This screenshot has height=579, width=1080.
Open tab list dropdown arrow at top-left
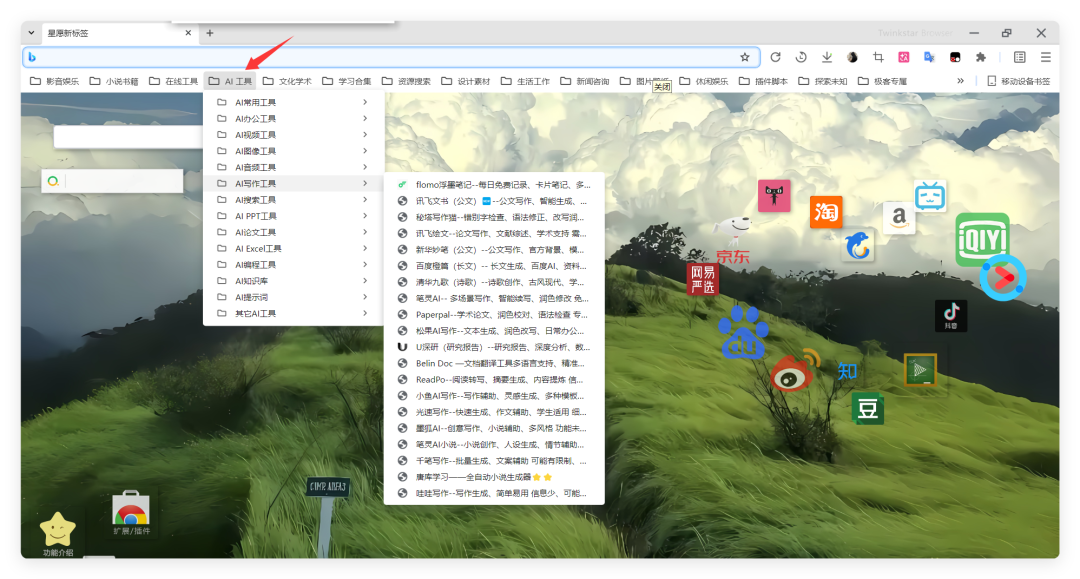click(31, 32)
